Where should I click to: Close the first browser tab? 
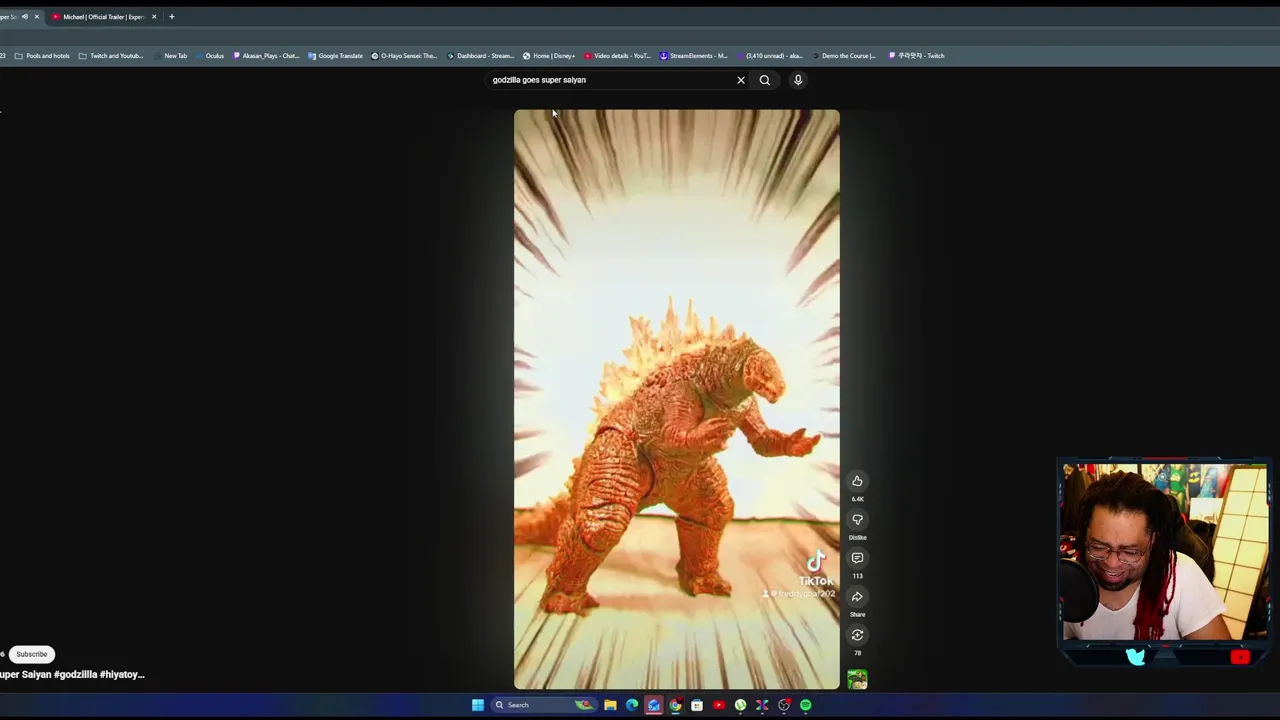click(36, 17)
